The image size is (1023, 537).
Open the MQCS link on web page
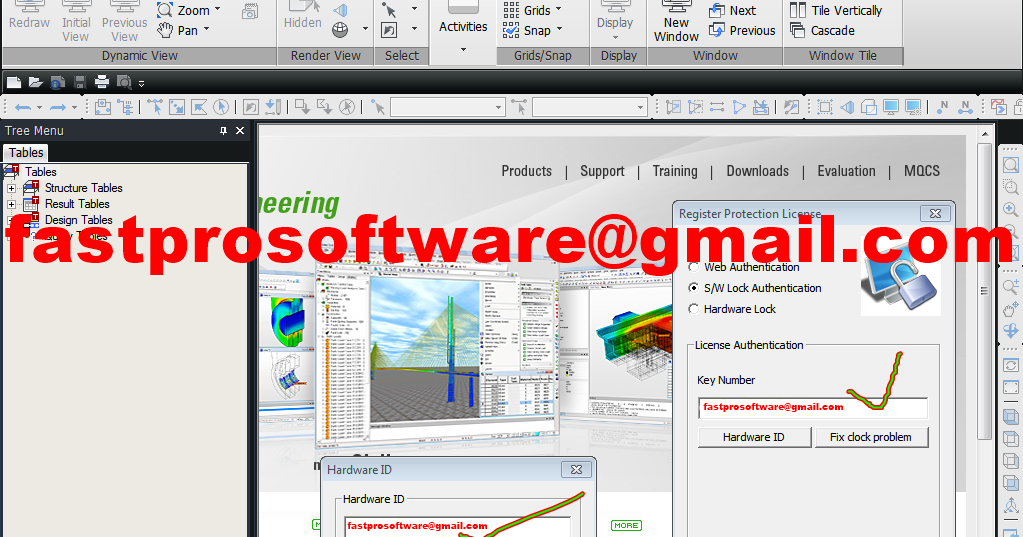tap(922, 171)
